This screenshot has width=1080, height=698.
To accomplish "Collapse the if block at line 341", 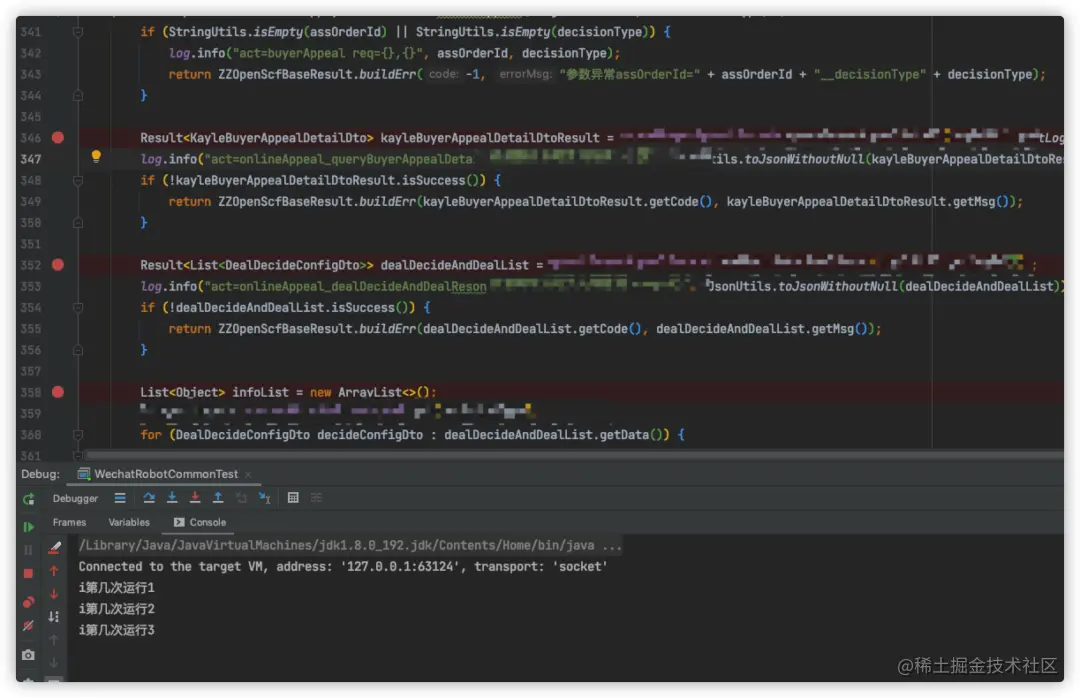I will [x=78, y=32].
